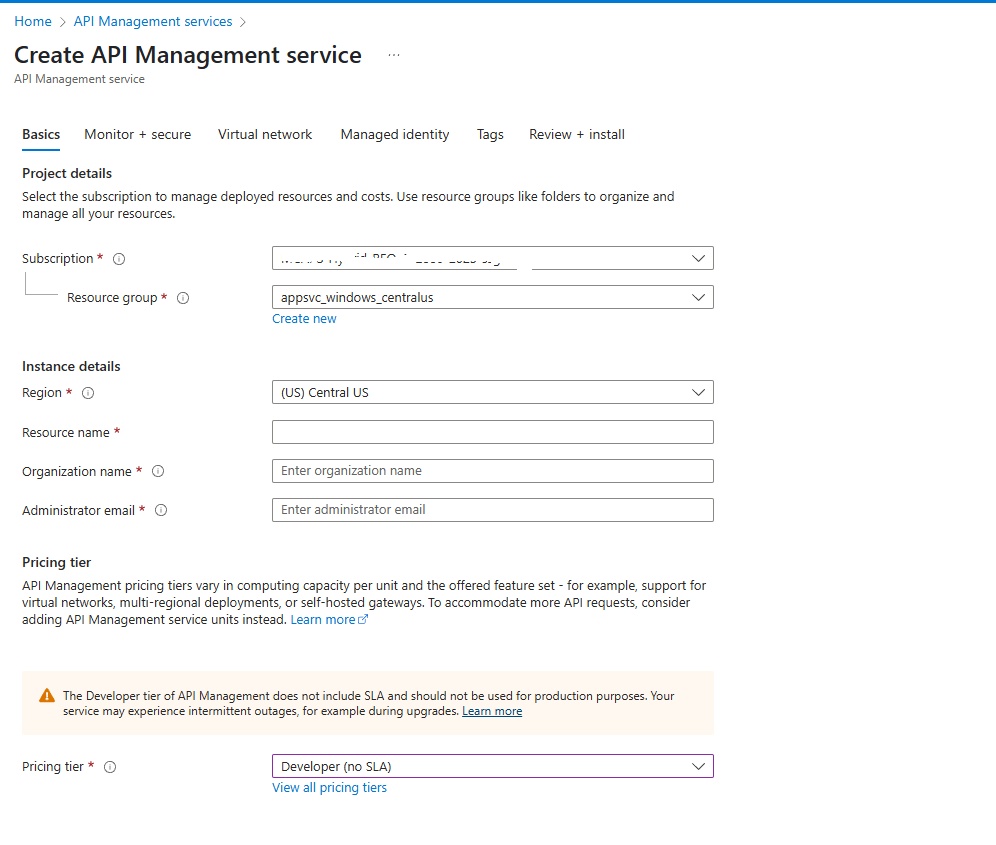Open the Subscription dropdown
The width and height of the screenshot is (996, 845).
click(x=493, y=259)
